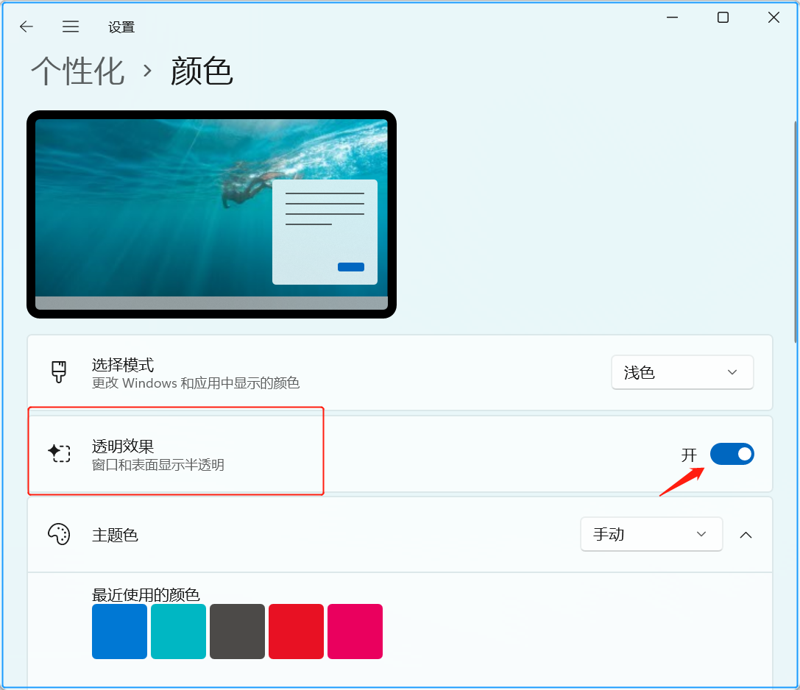
Task: Click the 设置 label in the title bar
Action: (x=121, y=27)
